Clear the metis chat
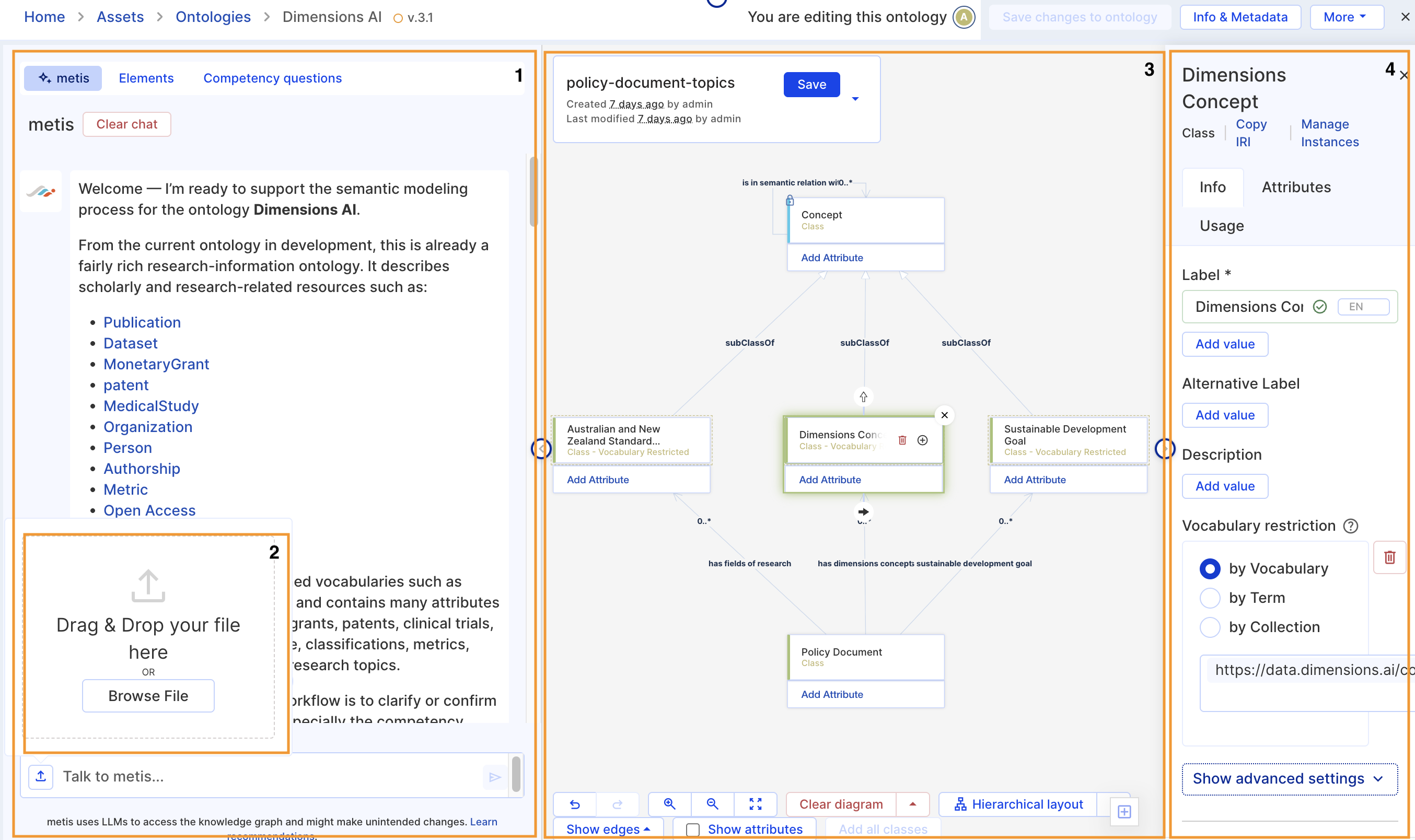 [127, 124]
